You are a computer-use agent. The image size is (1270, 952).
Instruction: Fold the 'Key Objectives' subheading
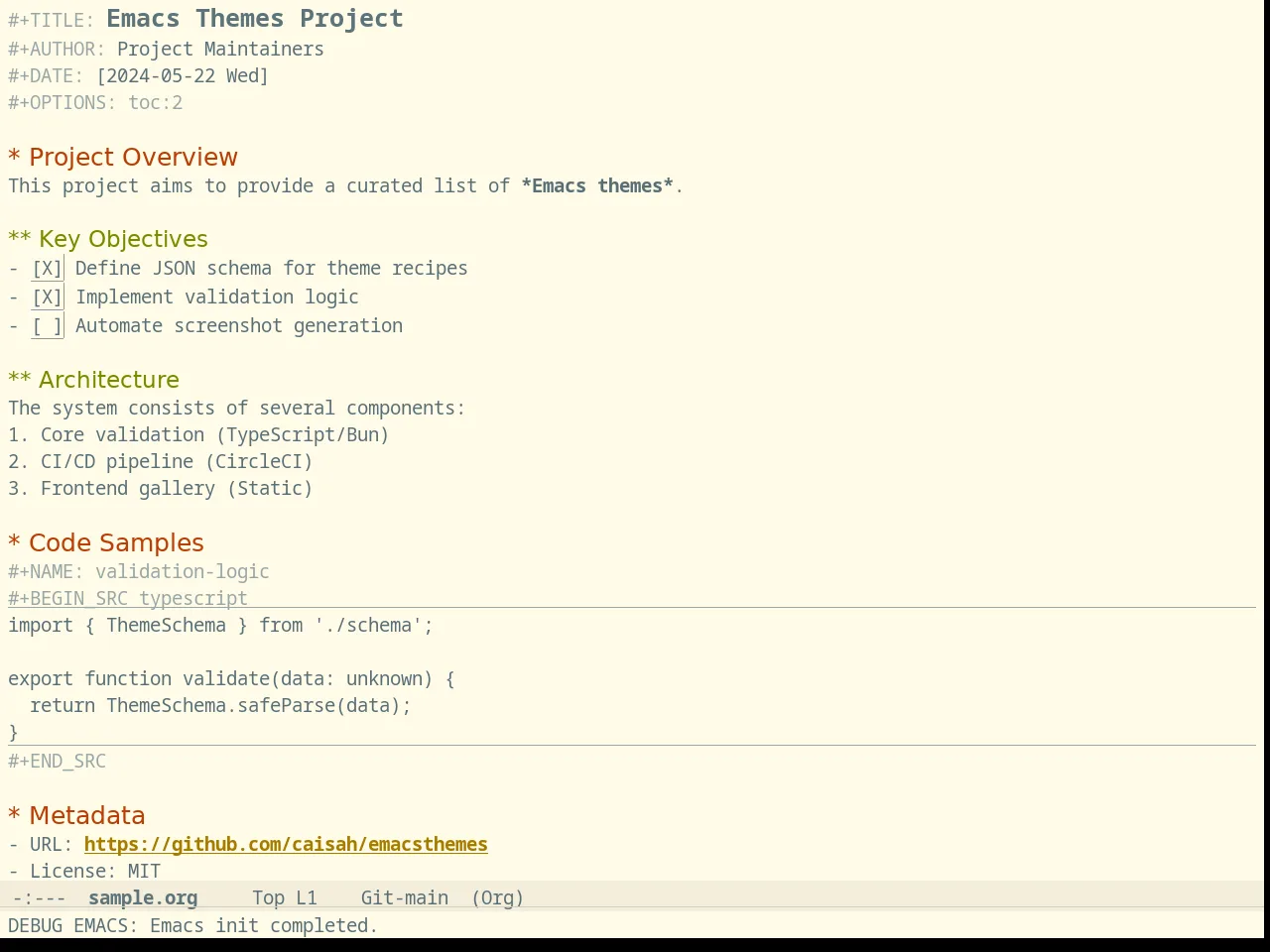[108, 239]
